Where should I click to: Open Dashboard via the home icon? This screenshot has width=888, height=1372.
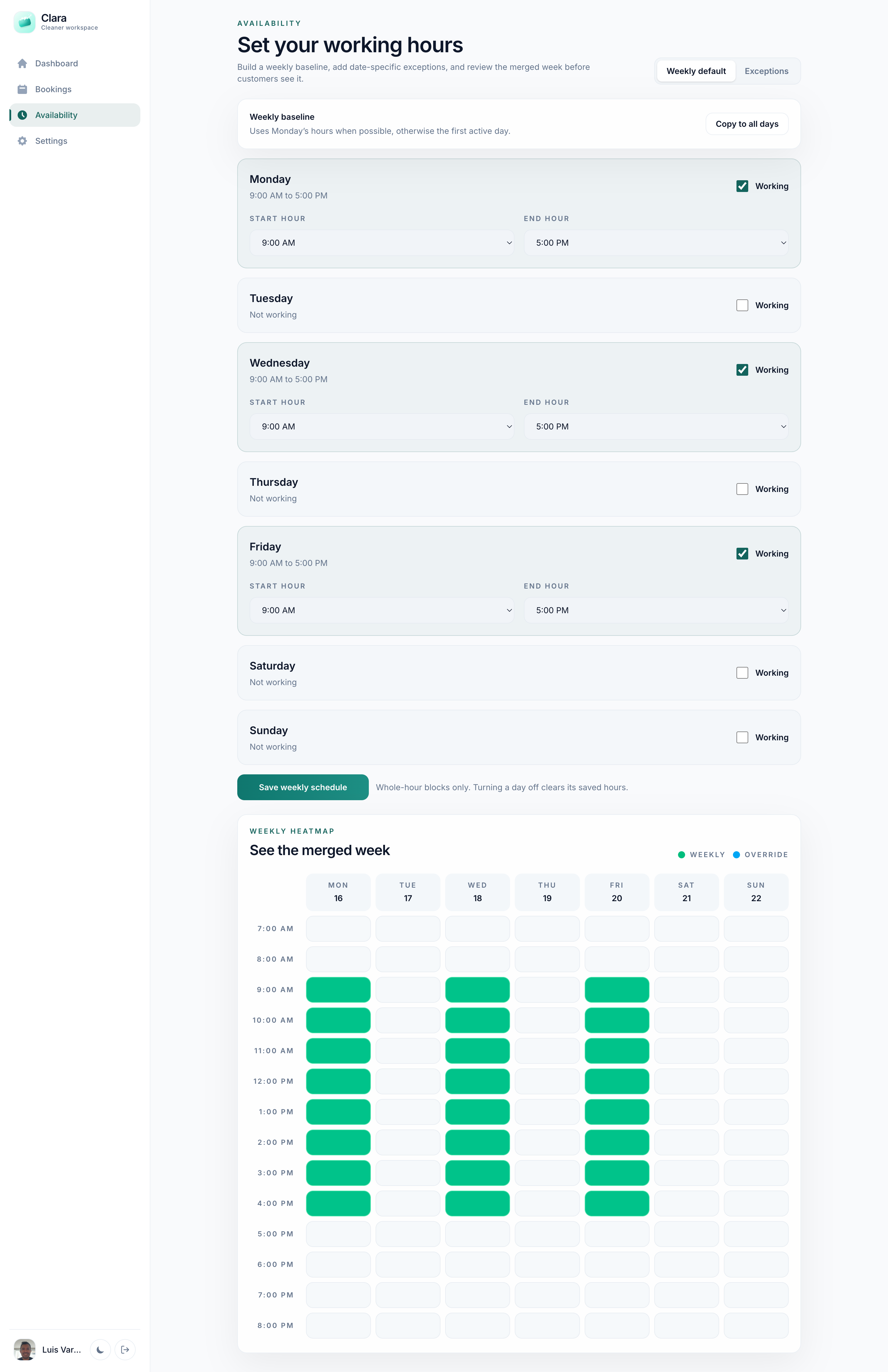[23, 63]
